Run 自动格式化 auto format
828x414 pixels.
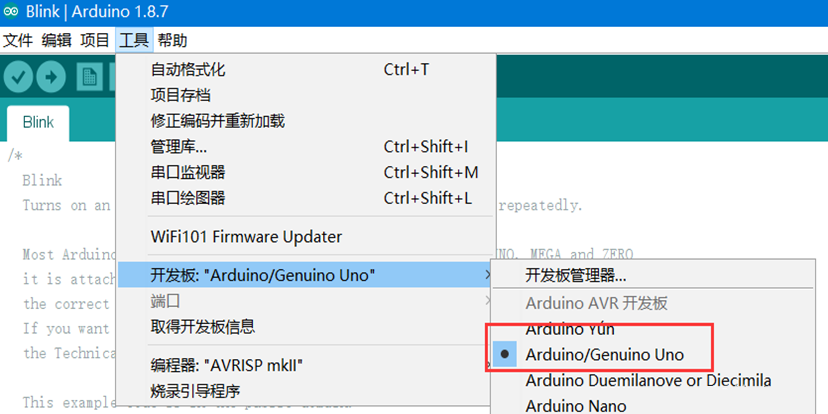[x=188, y=69]
